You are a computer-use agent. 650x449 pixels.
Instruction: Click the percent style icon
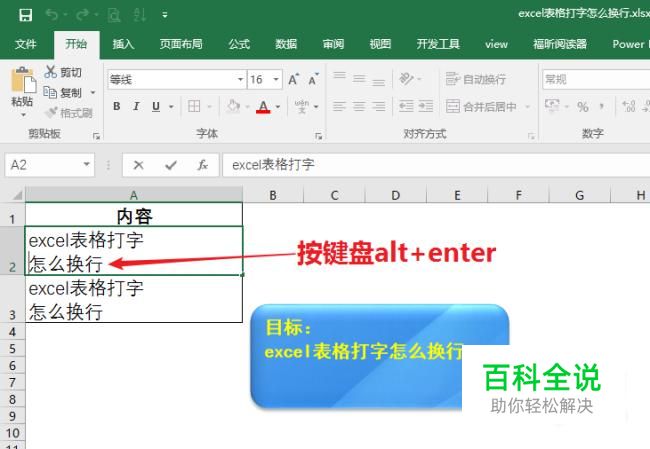582,107
